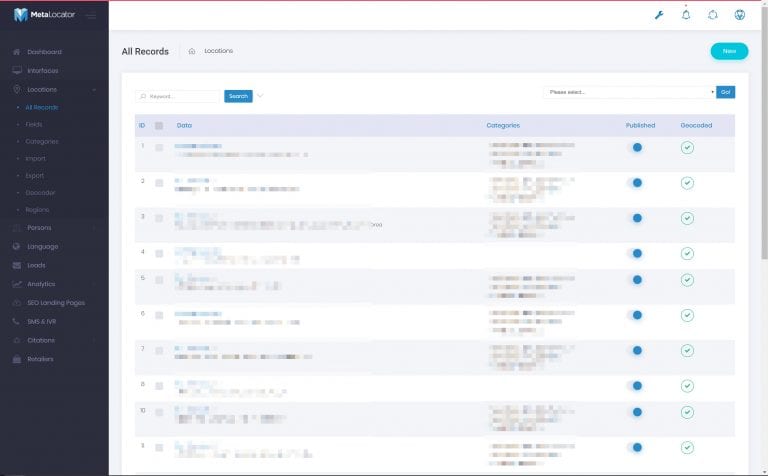Toggle Published switch for record 2

636,183
